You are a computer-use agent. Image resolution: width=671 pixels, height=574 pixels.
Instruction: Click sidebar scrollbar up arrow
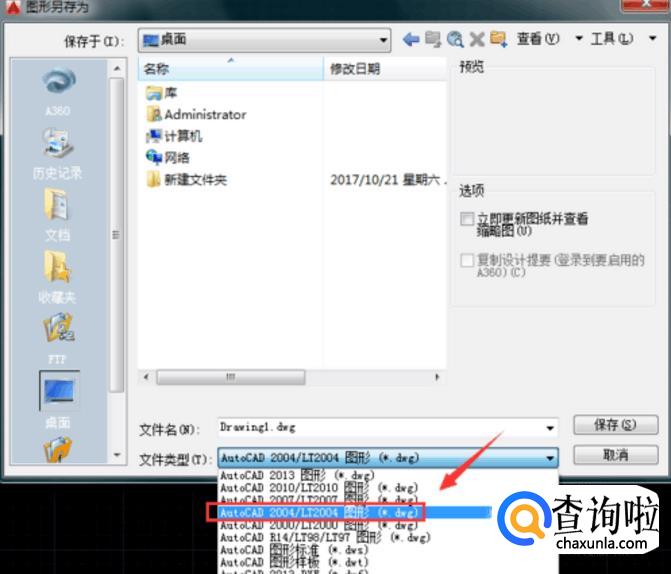(117, 68)
